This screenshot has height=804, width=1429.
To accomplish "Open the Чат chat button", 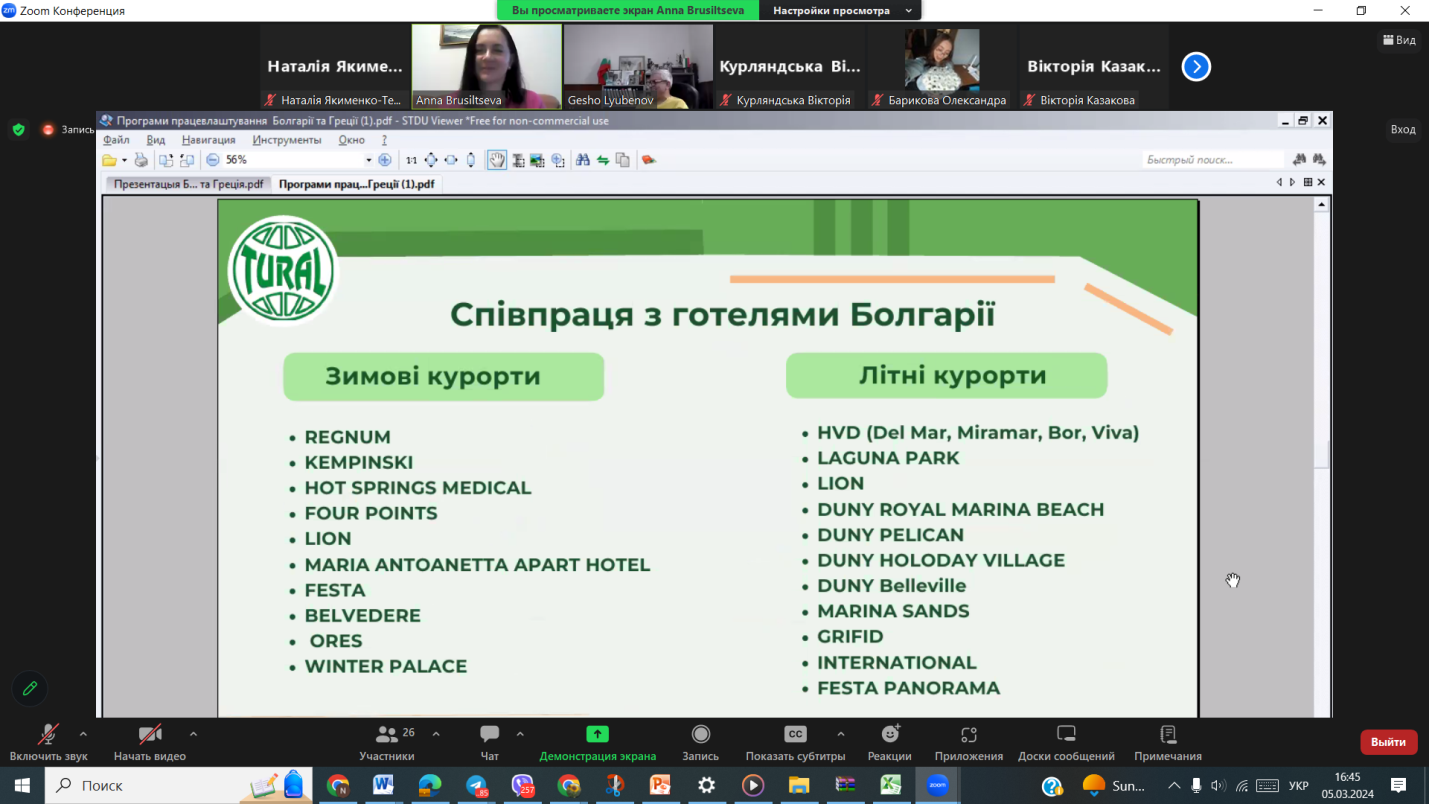I will pyautogui.click(x=489, y=742).
